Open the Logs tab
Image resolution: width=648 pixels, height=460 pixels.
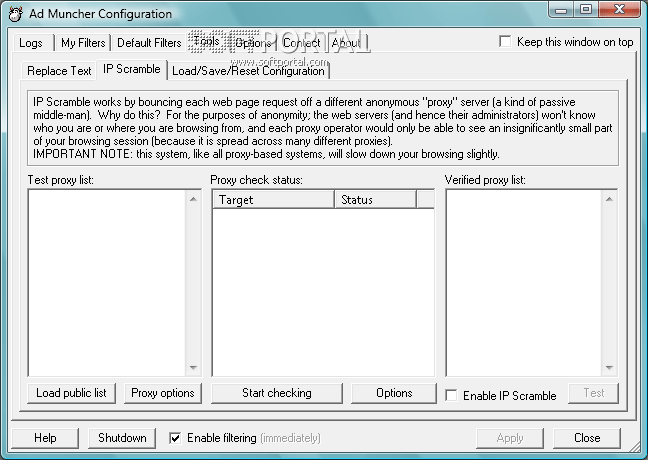(31, 43)
